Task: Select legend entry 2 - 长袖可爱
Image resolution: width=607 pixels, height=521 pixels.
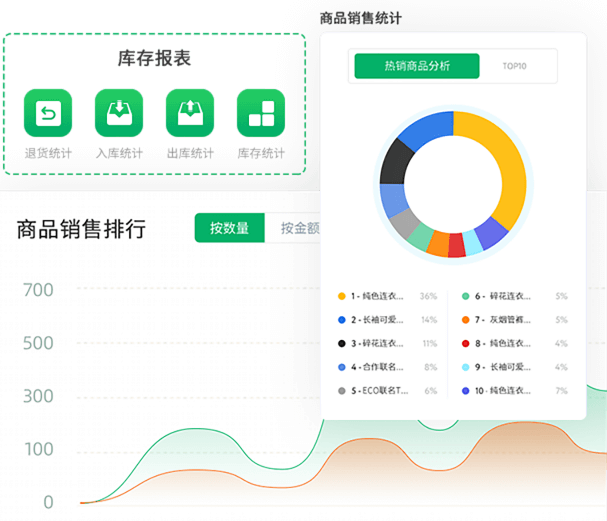Action: pos(380,320)
